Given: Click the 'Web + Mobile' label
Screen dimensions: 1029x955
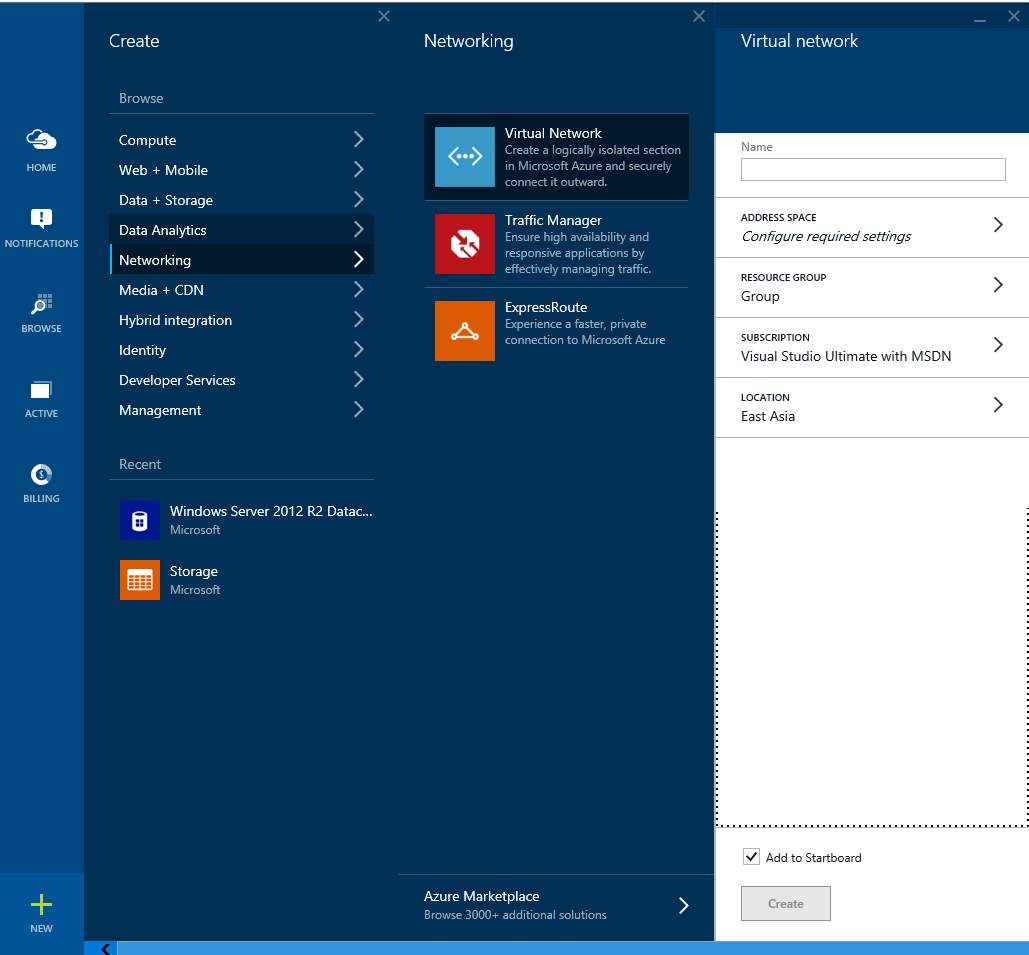Looking at the screenshot, I should click(163, 171).
